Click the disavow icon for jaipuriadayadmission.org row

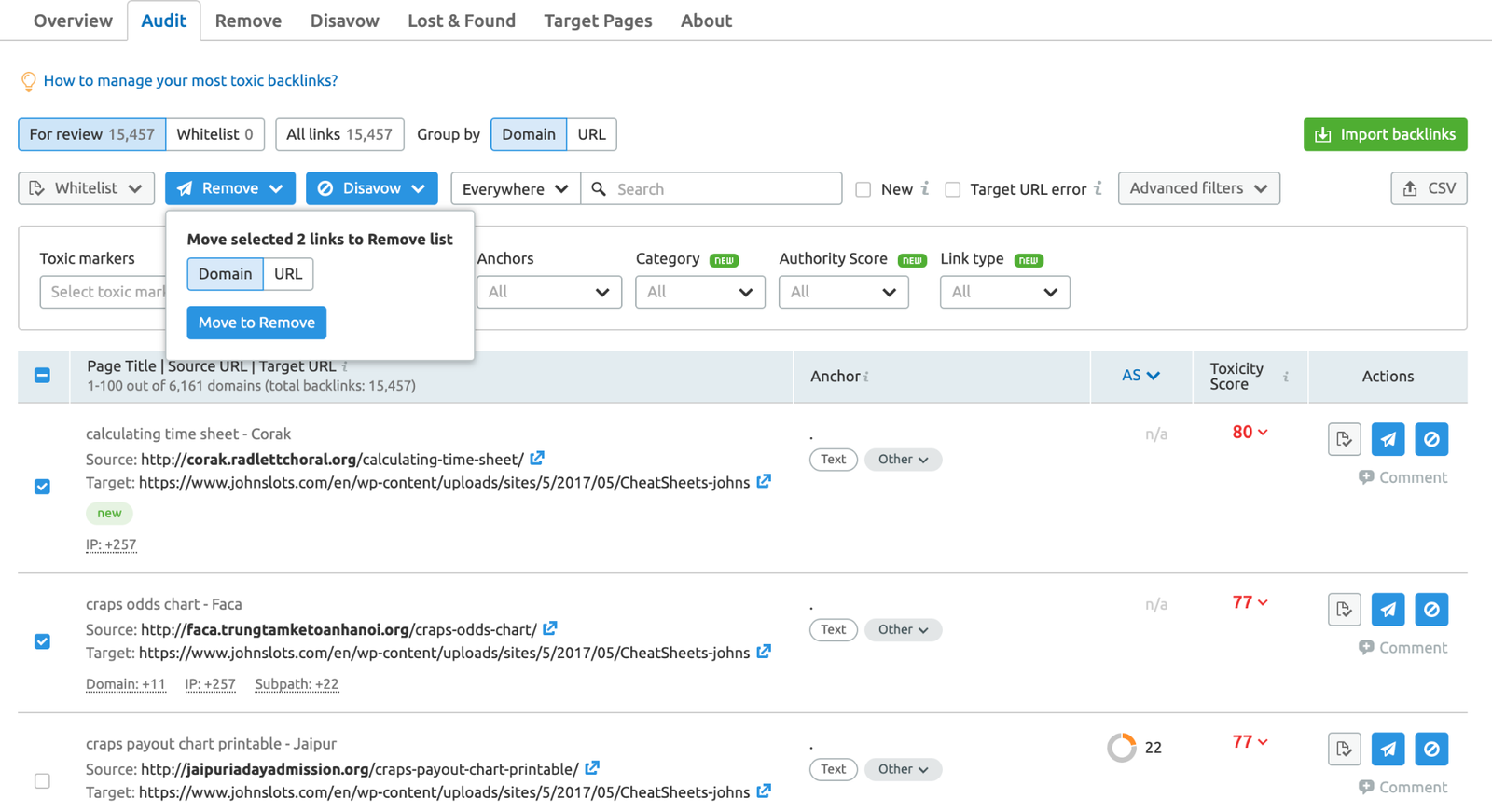(1431, 750)
